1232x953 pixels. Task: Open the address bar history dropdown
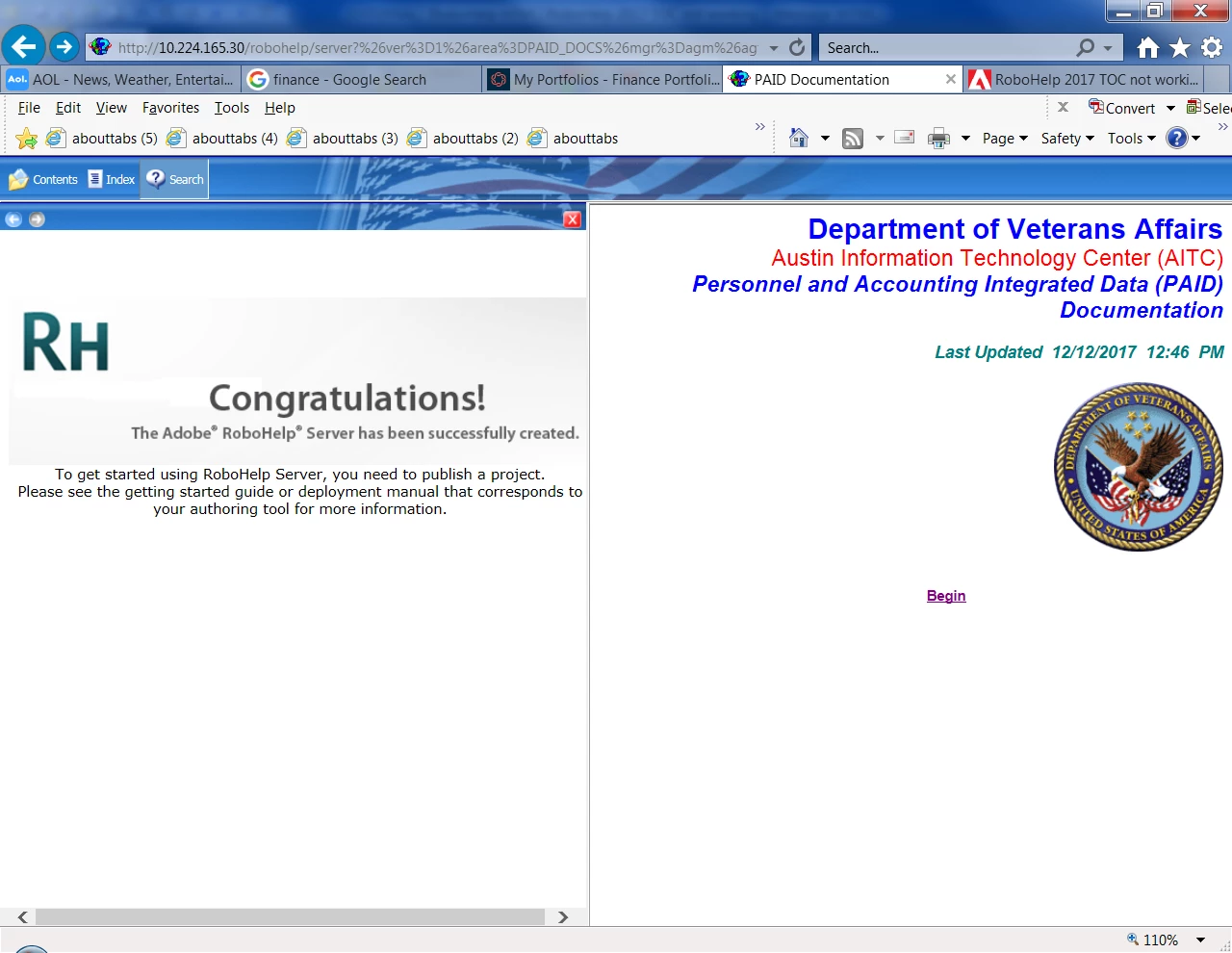774,48
